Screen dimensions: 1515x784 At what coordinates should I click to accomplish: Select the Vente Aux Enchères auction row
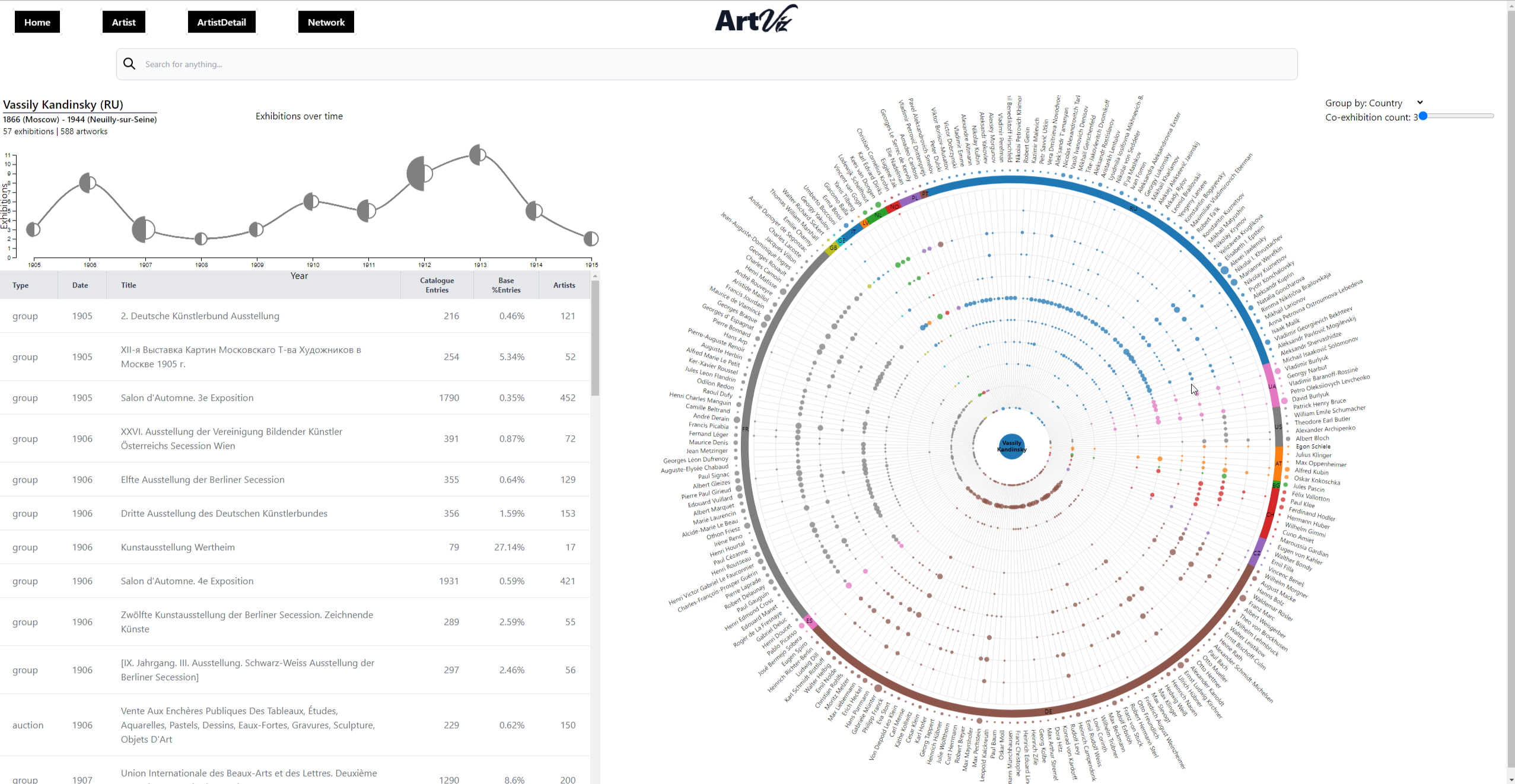[x=295, y=725]
